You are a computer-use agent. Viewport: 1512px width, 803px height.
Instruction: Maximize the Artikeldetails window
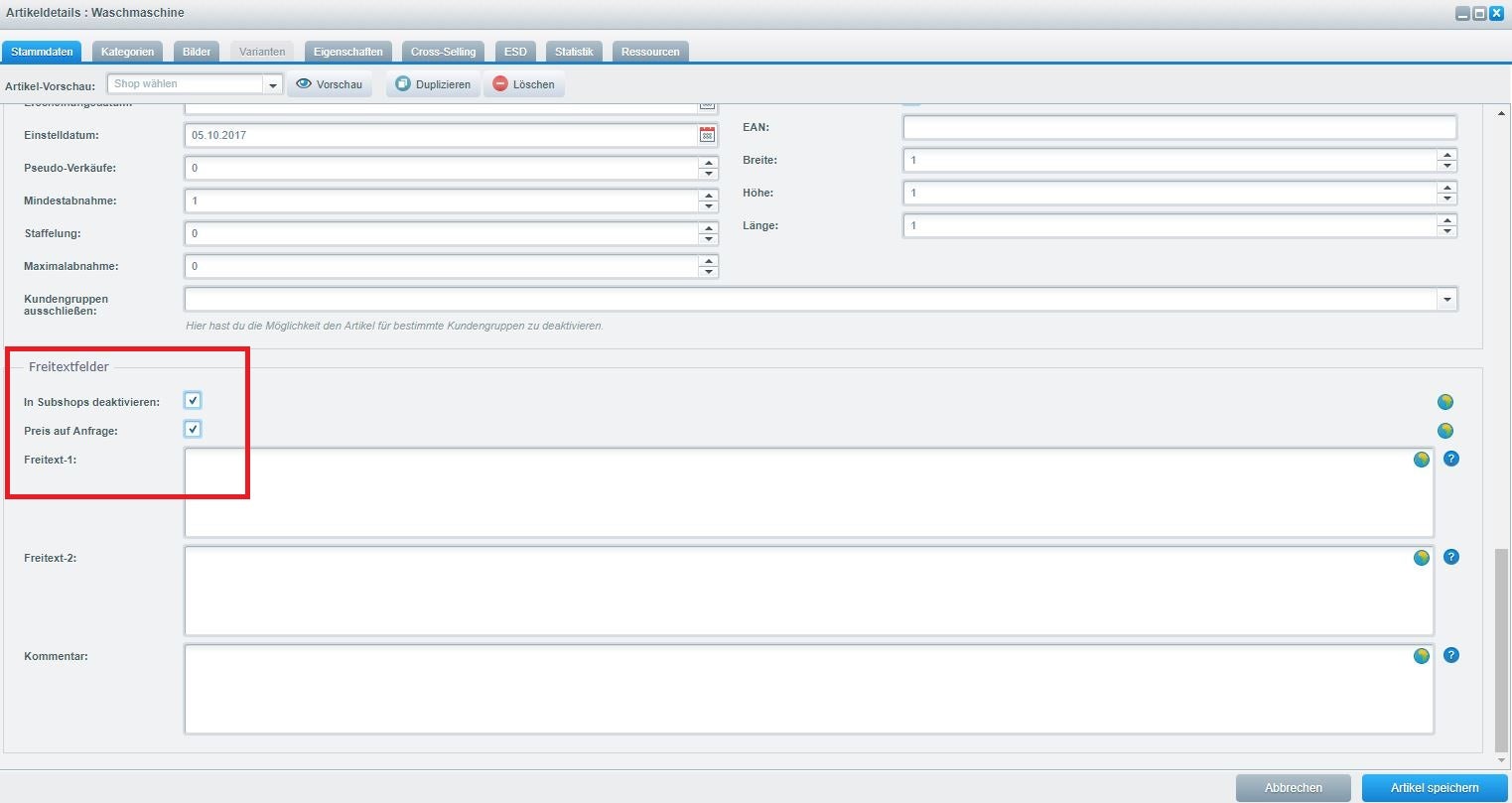pos(1479,14)
